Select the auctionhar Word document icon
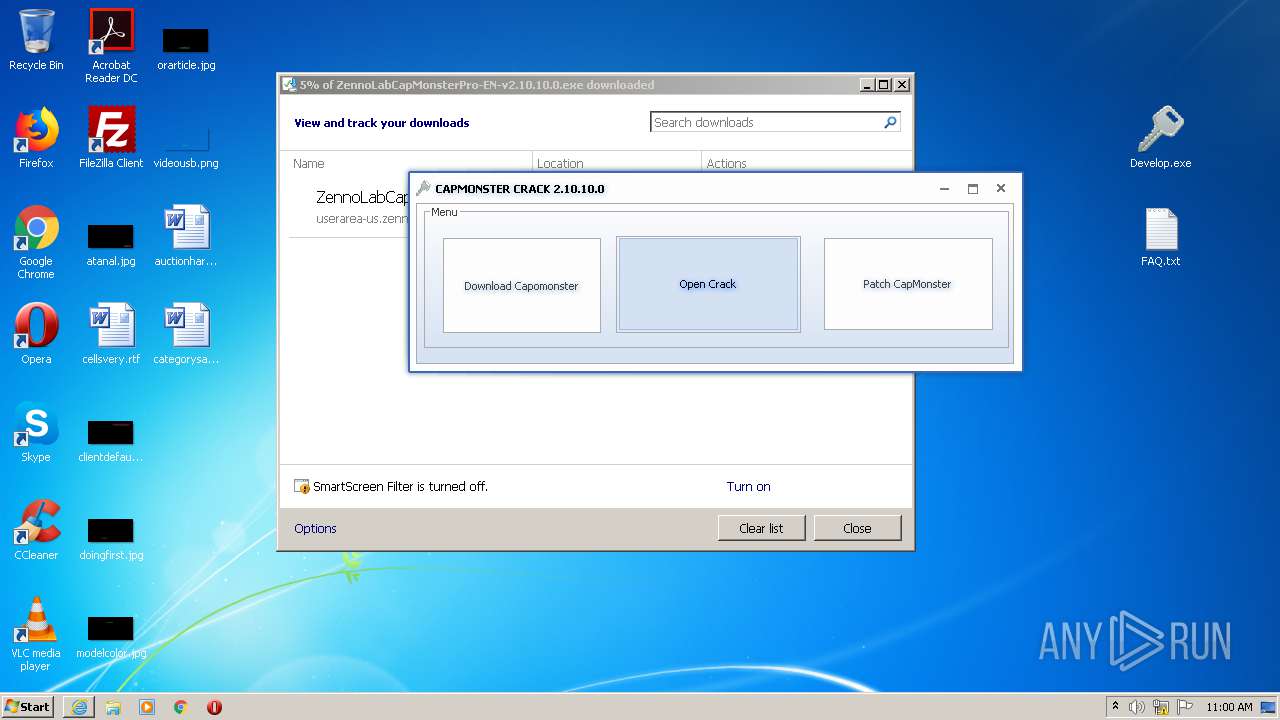This screenshot has width=1280, height=720. [x=186, y=236]
